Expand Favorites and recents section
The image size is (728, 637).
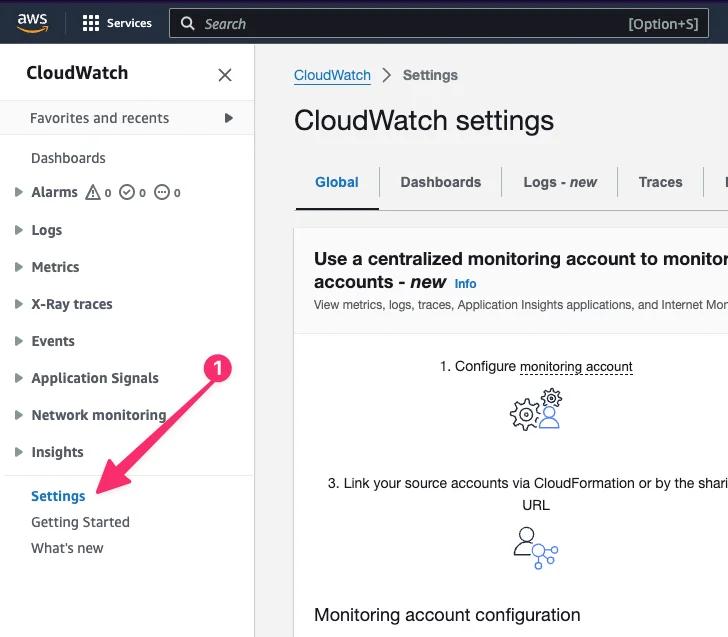229,118
